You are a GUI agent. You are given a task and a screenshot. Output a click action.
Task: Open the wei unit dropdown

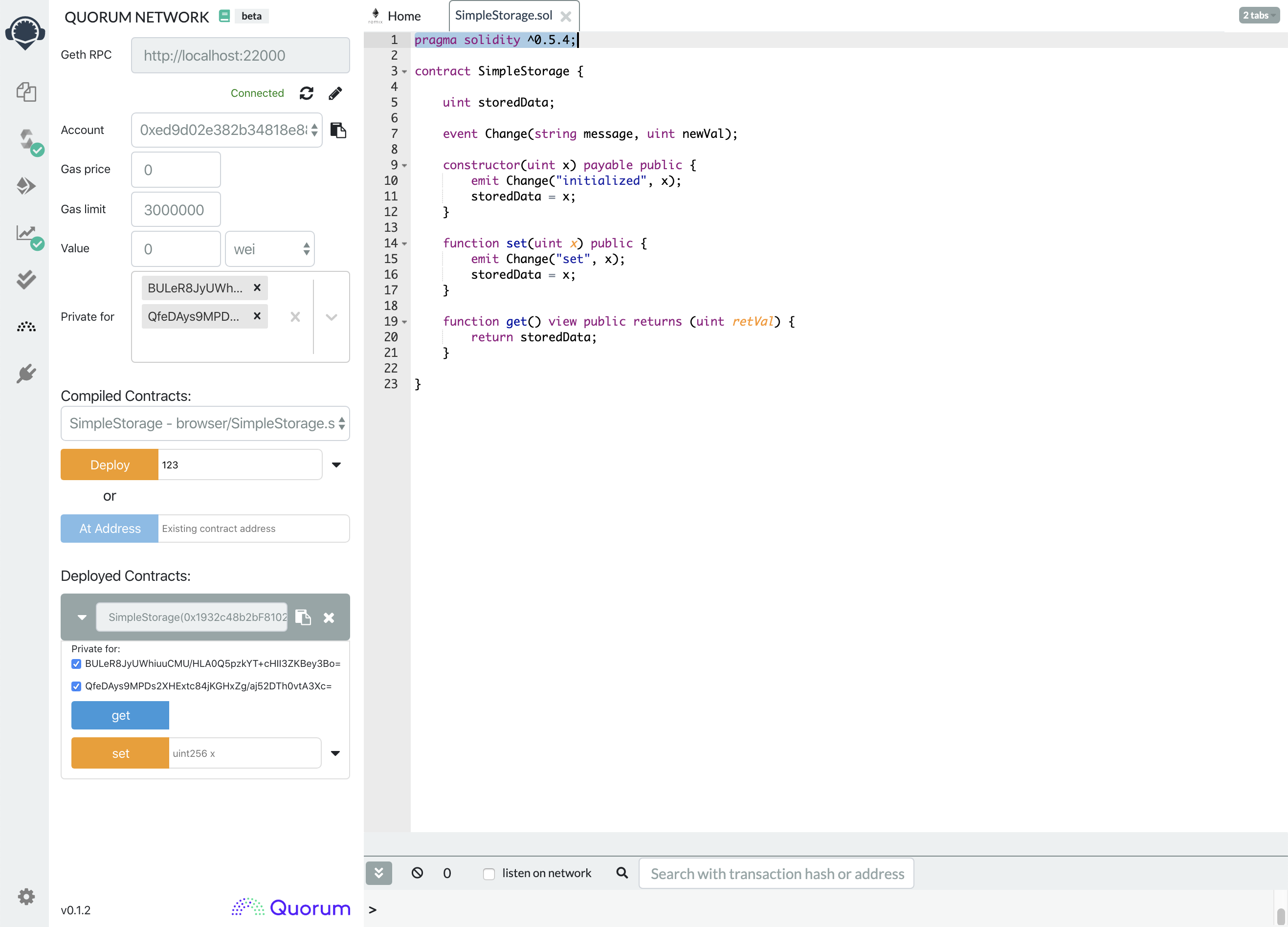click(x=270, y=249)
